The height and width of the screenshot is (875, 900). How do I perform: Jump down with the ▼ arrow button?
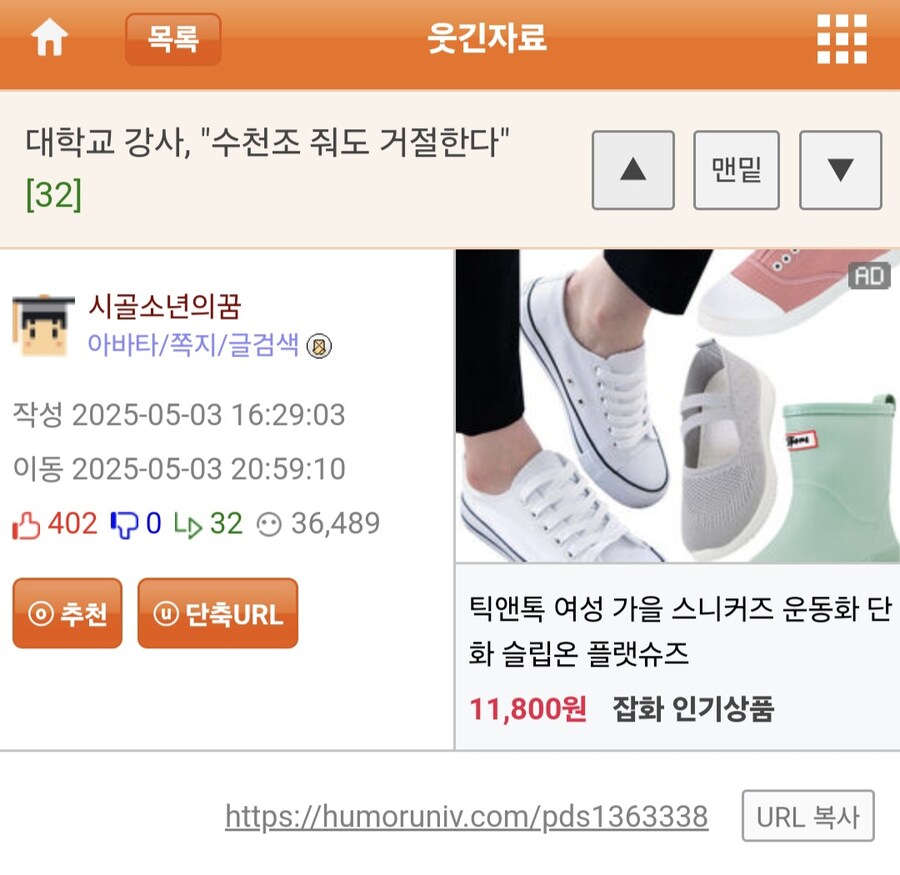coord(840,170)
